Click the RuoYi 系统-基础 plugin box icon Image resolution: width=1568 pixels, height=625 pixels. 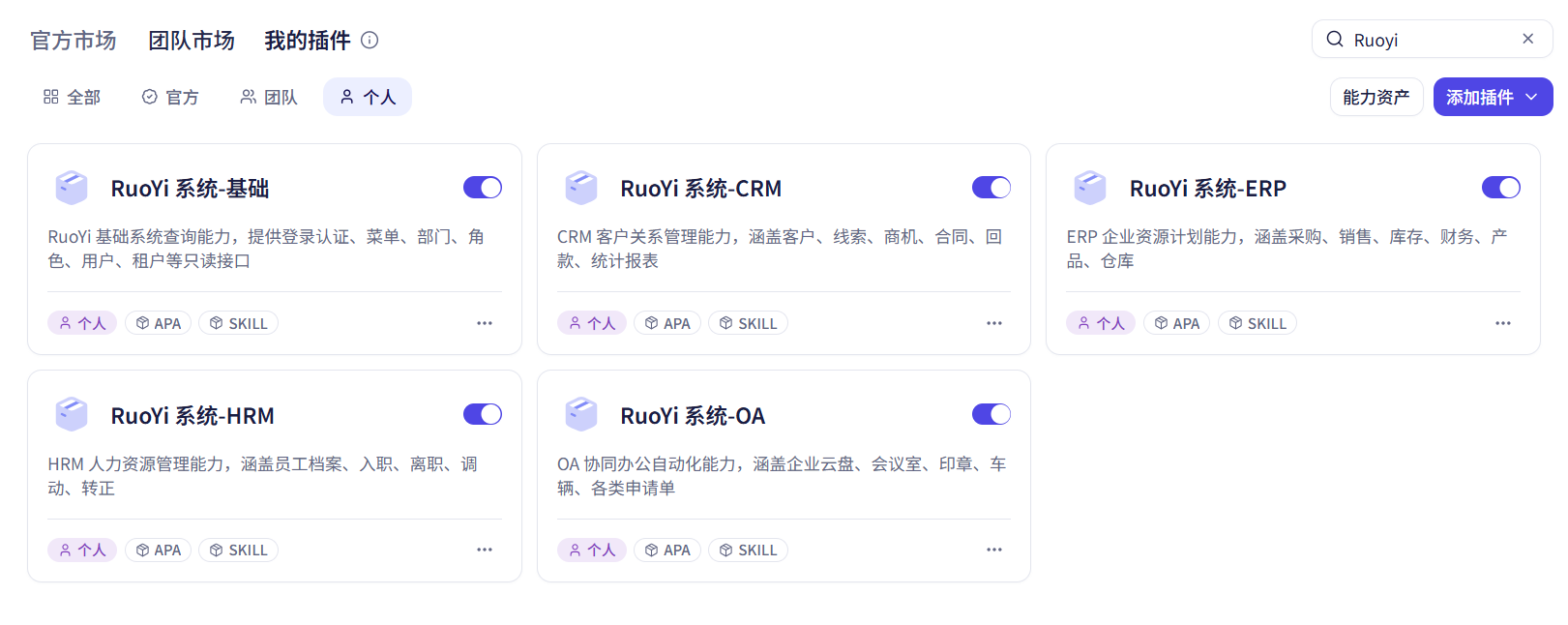point(72,188)
